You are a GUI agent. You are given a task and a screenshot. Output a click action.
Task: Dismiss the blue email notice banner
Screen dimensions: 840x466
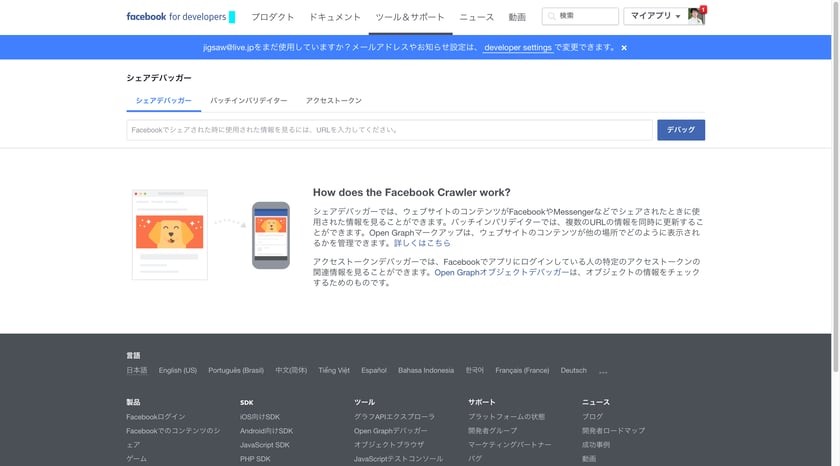(624, 48)
